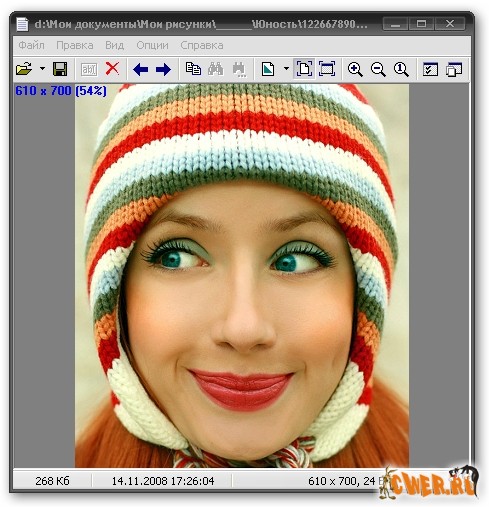Expand the dropdown arrow beside image transform icon
The height and width of the screenshot is (507, 489).
click(x=286, y=69)
